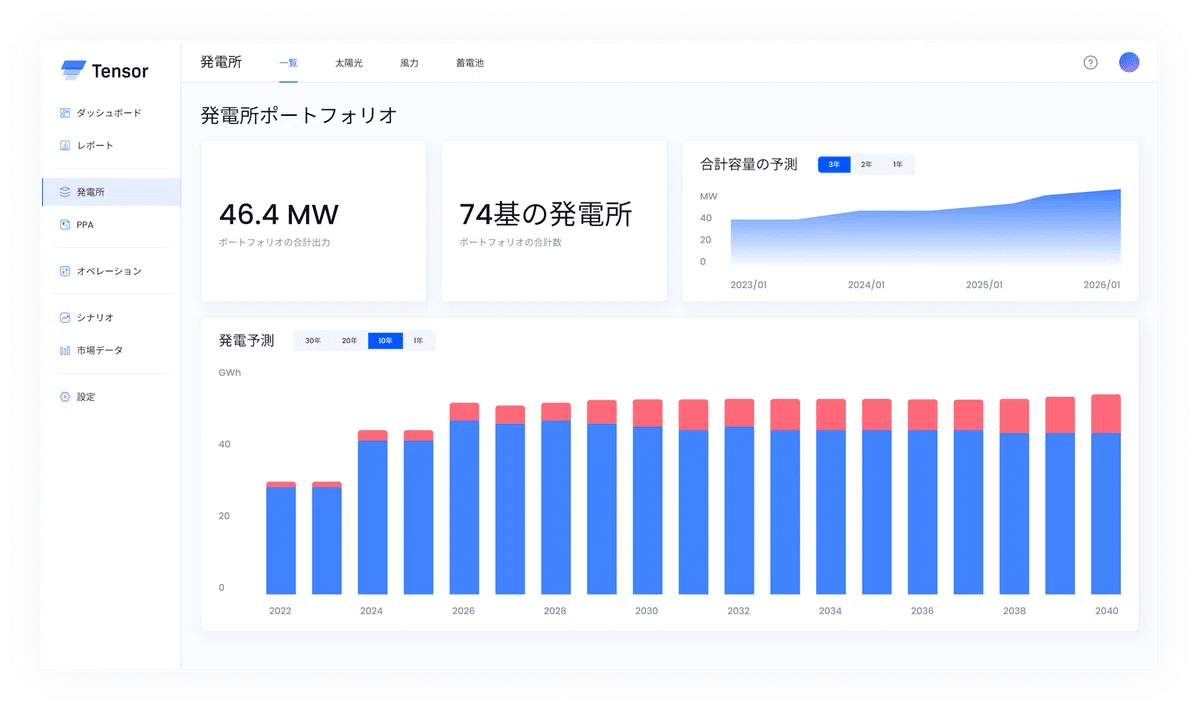Viewport: 1200px width, 712px height.
Task: Click the 発電所 title in the top bar
Action: 221,62
